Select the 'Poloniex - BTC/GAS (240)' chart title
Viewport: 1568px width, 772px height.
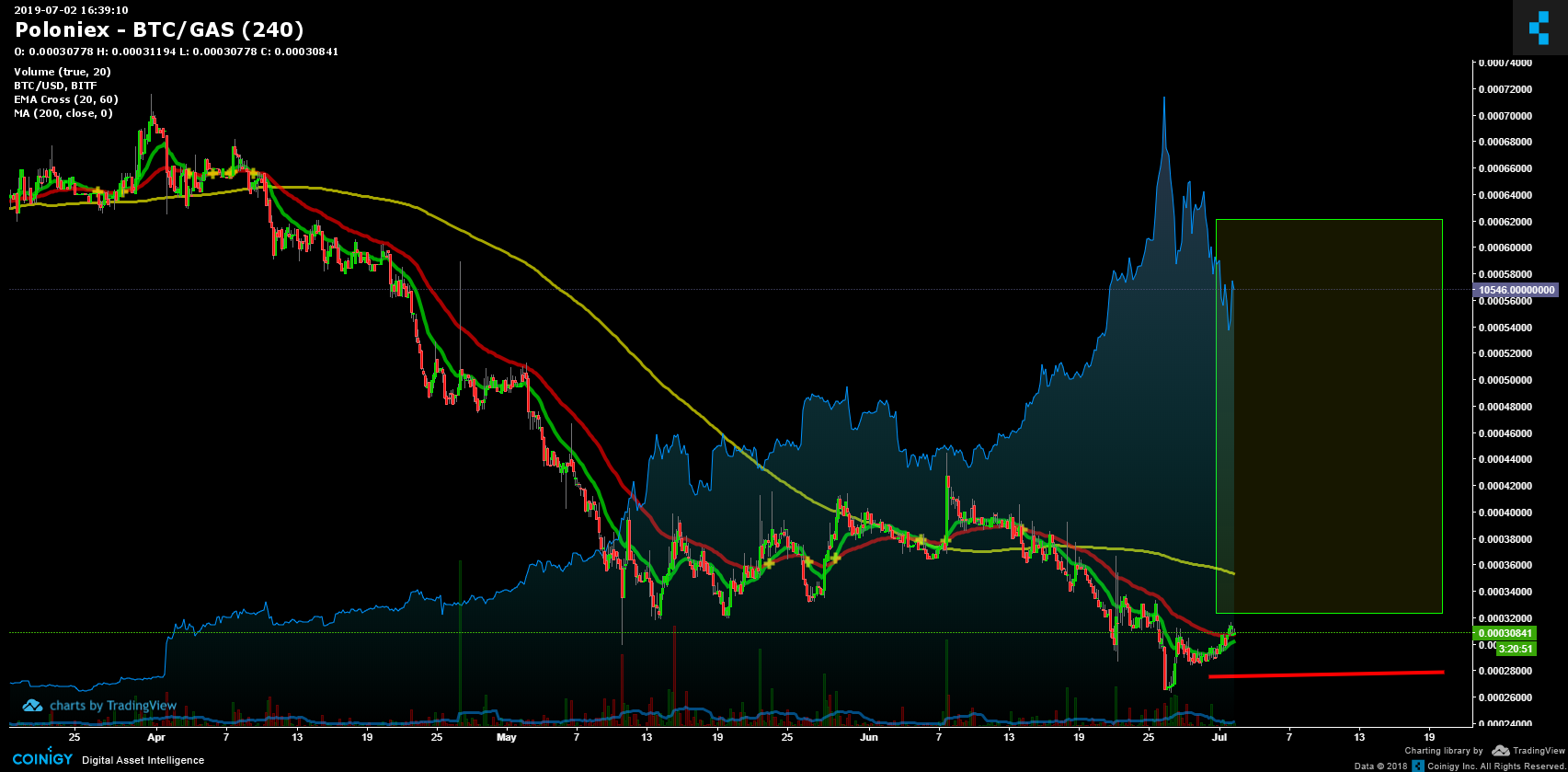coord(159,30)
